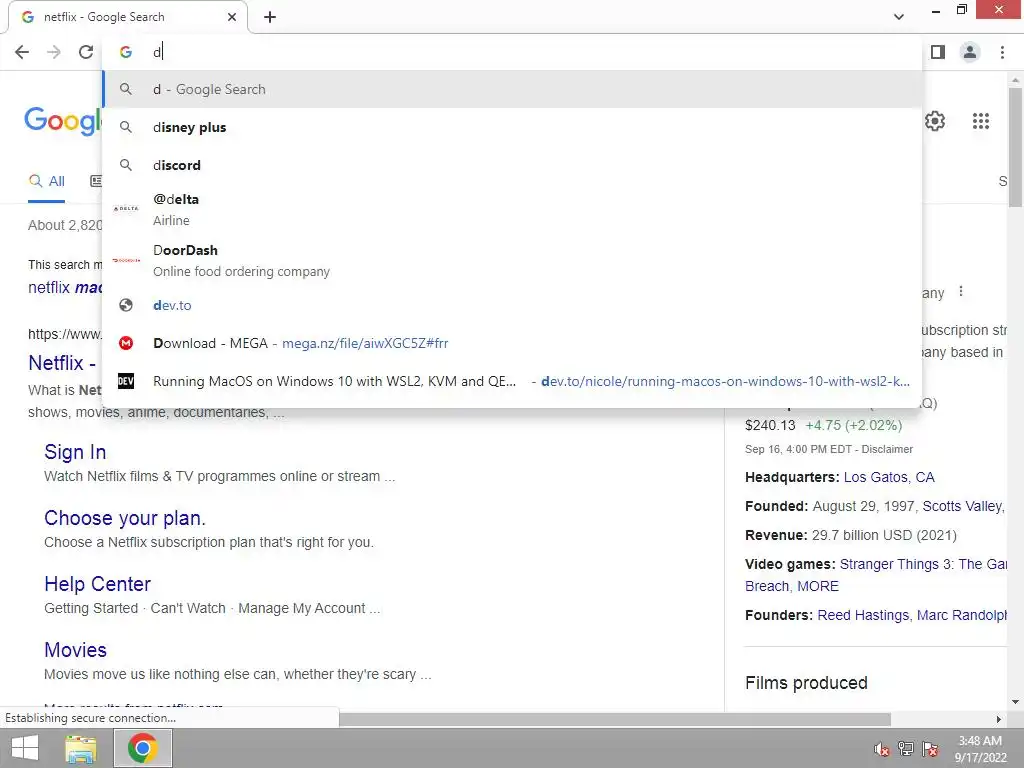The height and width of the screenshot is (768, 1024).
Task: Click the red MEGA icon
Action: coord(126,343)
